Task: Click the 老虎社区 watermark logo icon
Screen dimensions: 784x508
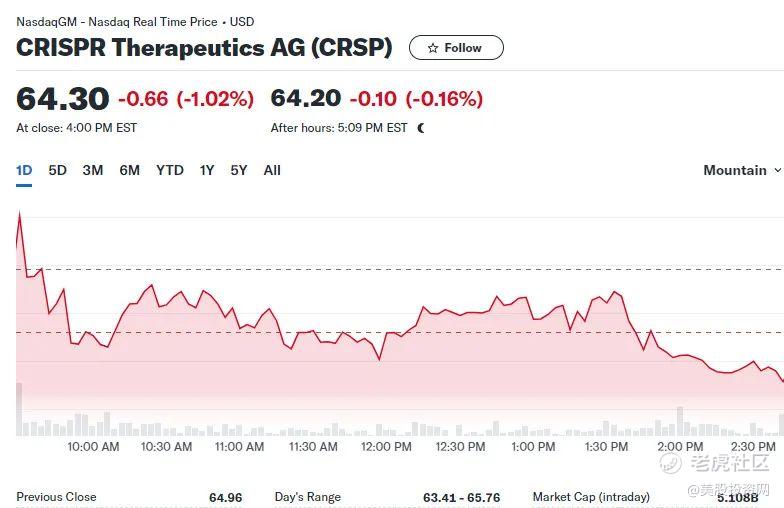Action: pos(669,463)
